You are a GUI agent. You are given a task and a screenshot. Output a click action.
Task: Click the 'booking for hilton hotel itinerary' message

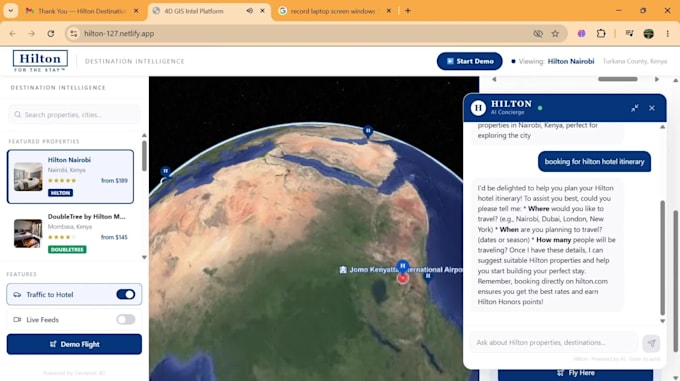tap(595, 162)
